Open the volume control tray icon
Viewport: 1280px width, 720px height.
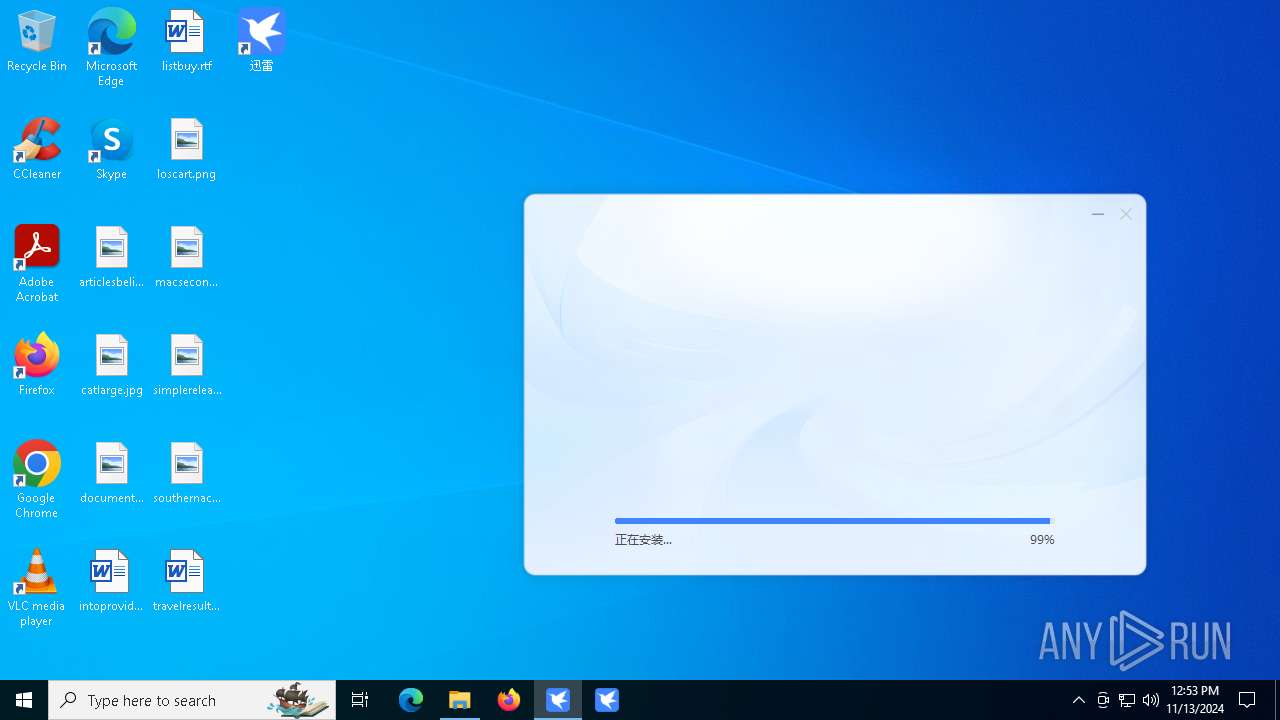(x=1151, y=700)
